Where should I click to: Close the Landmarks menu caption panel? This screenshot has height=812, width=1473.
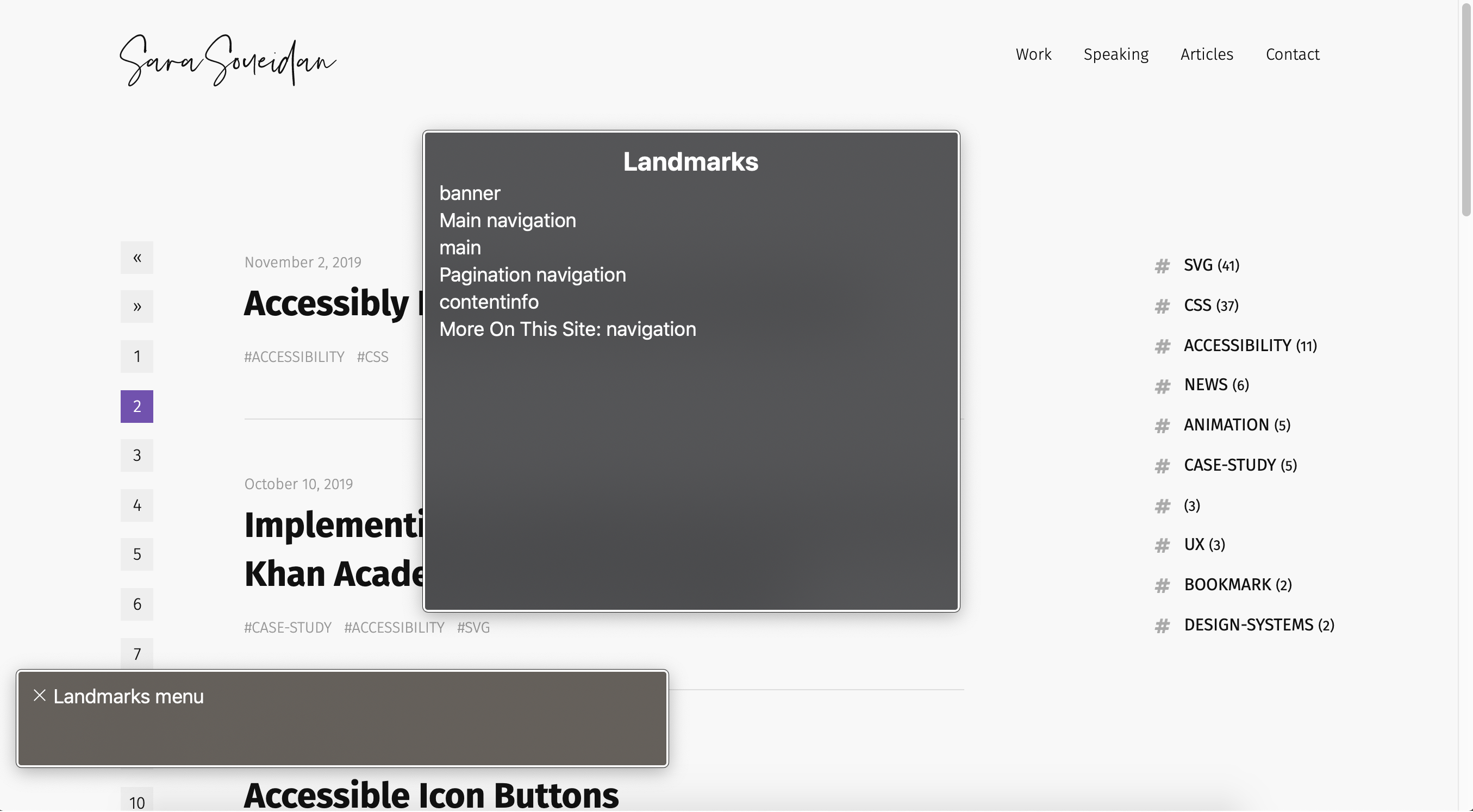coord(40,696)
